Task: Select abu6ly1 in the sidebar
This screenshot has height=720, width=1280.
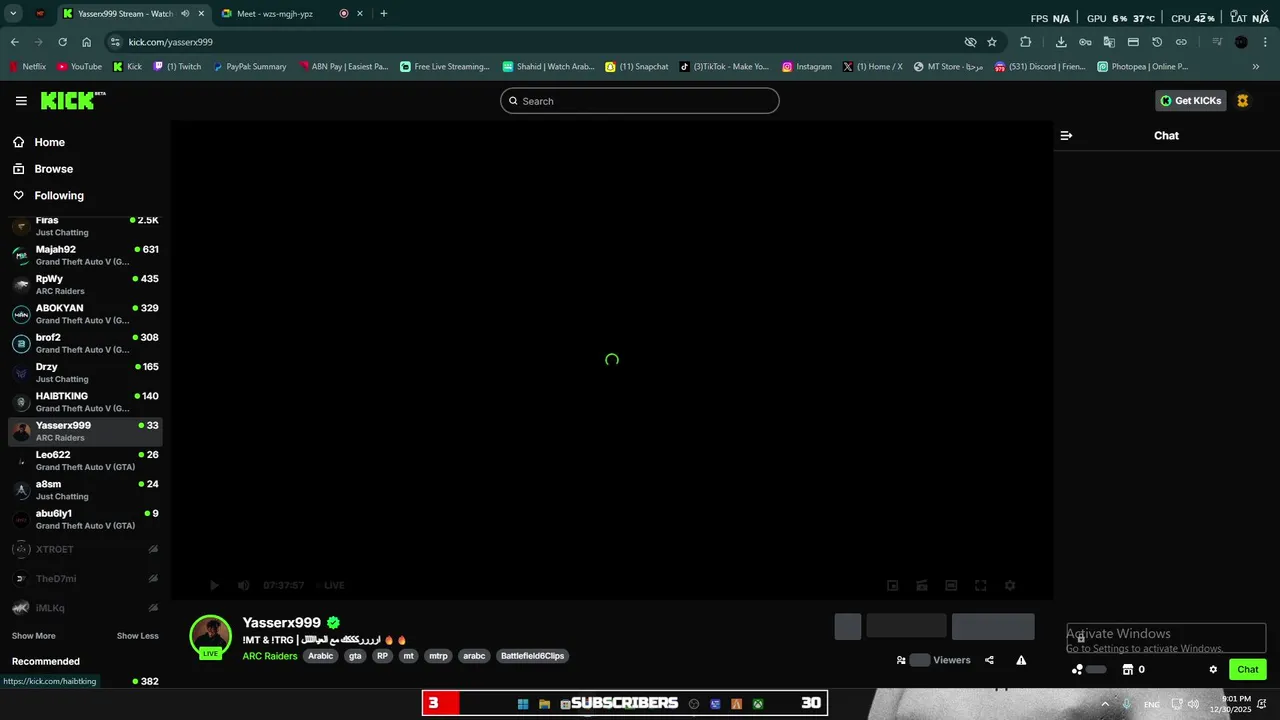Action: tap(85, 519)
